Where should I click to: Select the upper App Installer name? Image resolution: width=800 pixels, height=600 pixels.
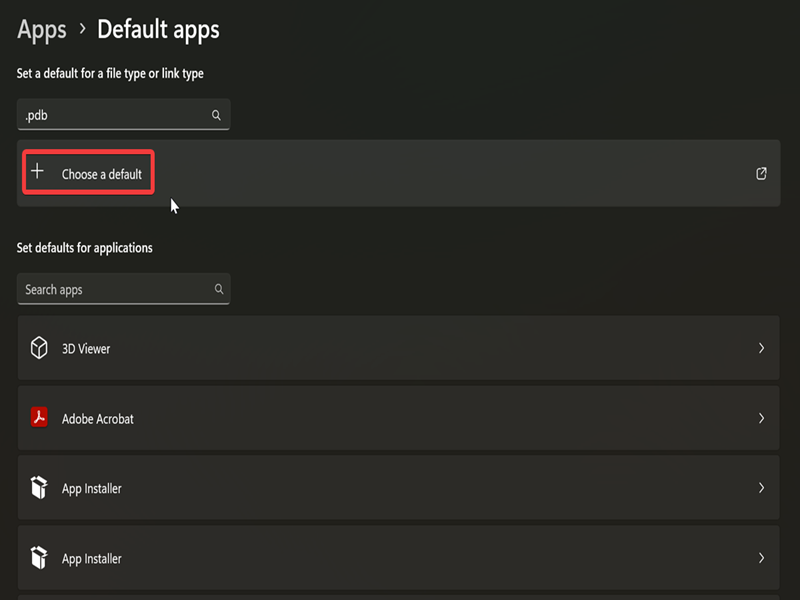pyautogui.click(x=92, y=489)
